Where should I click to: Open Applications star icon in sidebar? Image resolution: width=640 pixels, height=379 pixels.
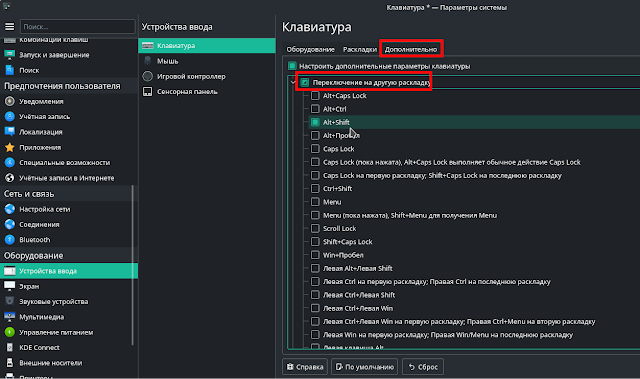pos(9,147)
